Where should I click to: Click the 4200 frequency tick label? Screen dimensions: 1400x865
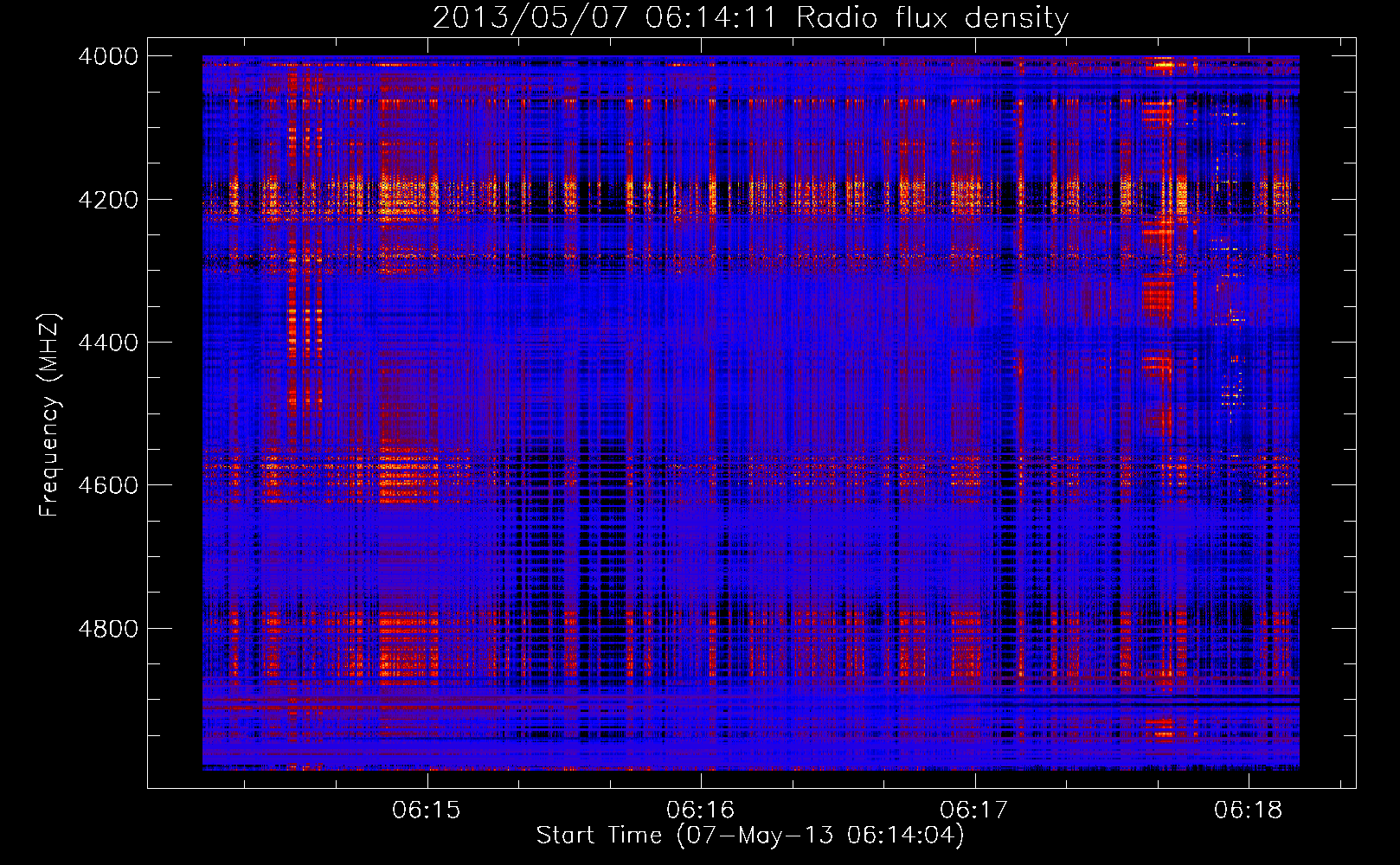point(108,200)
